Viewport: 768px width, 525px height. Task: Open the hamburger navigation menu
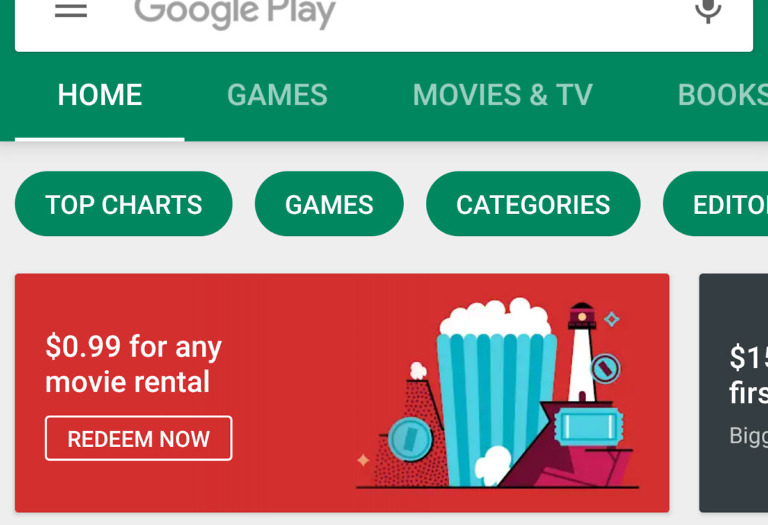[71, 10]
